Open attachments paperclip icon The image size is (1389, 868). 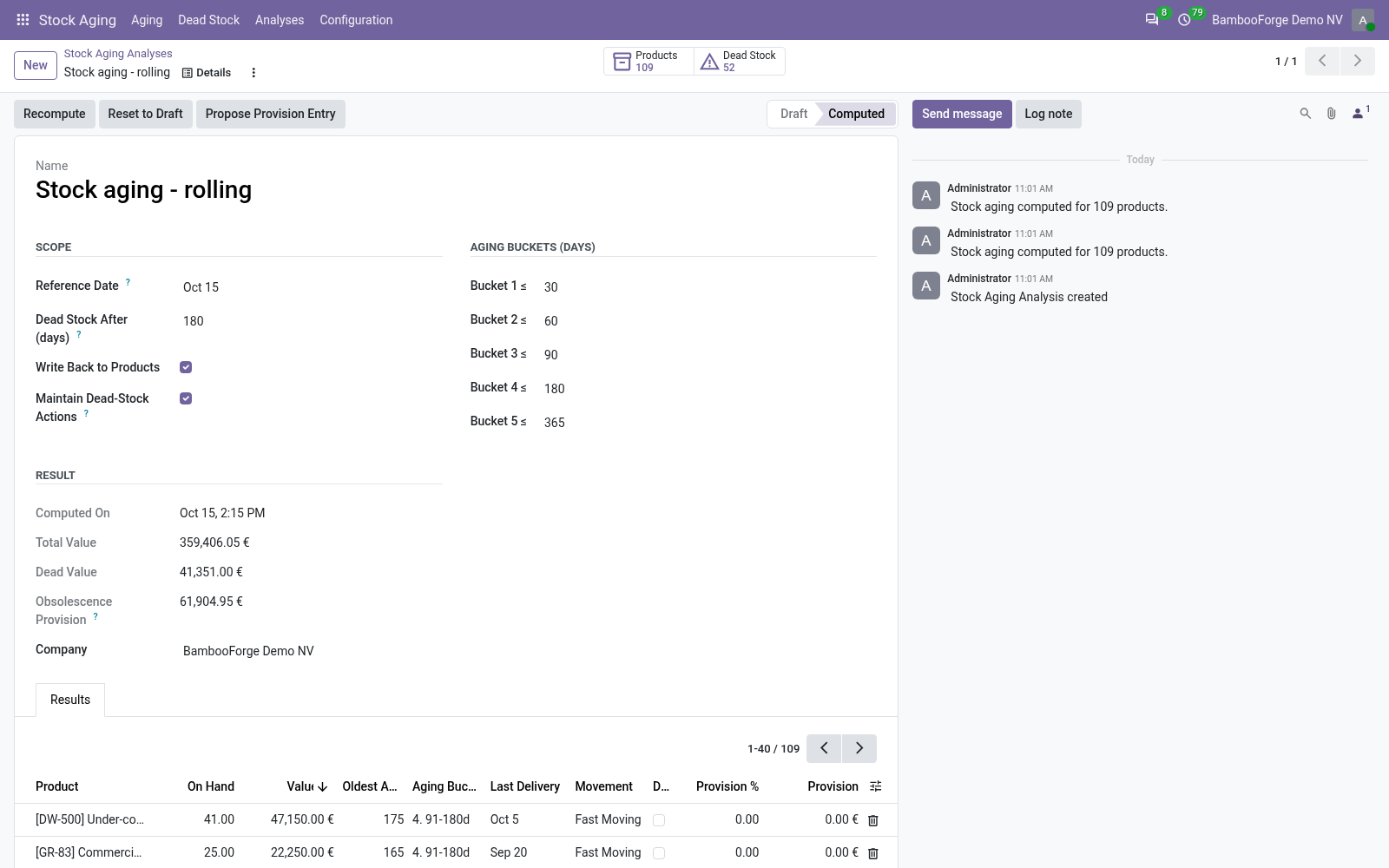coord(1331,114)
